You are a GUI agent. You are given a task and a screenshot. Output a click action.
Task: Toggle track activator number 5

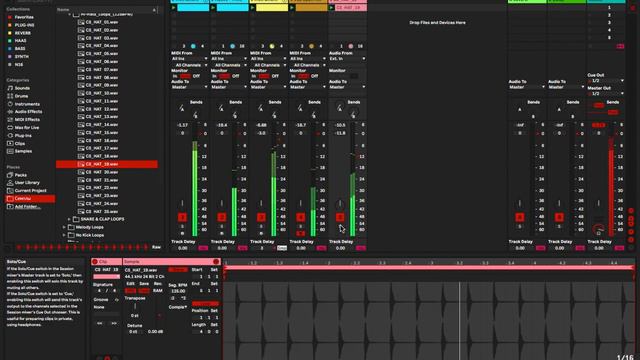tap(340, 217)
